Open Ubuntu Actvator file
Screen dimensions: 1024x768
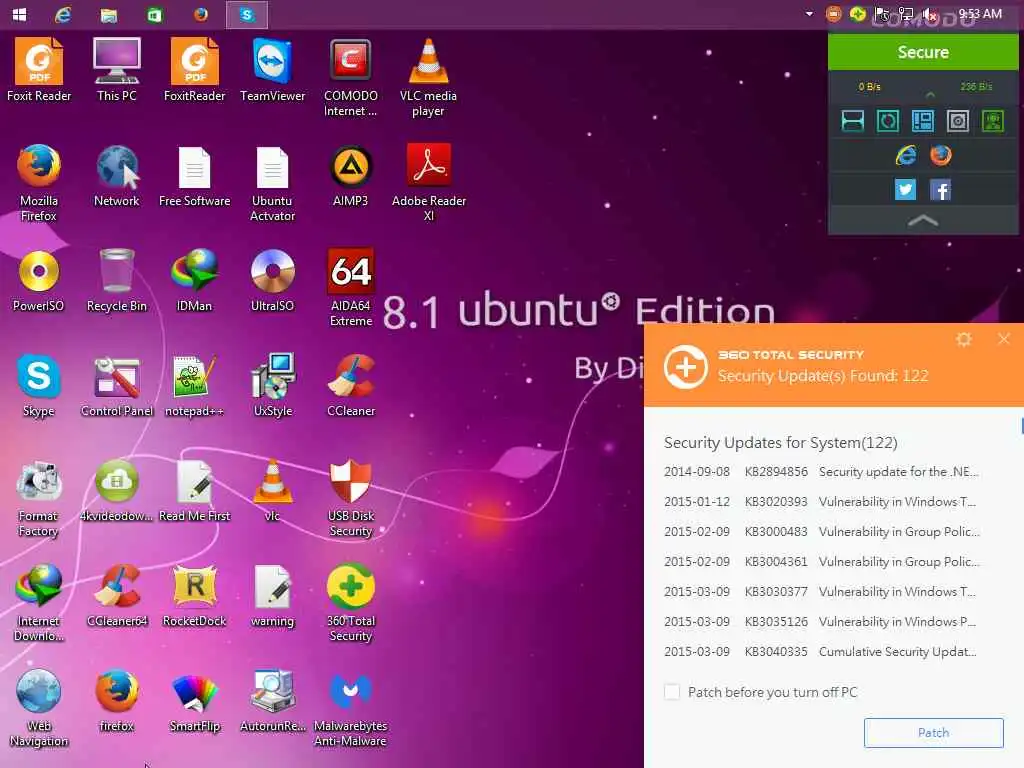click(x=272, y=183)
